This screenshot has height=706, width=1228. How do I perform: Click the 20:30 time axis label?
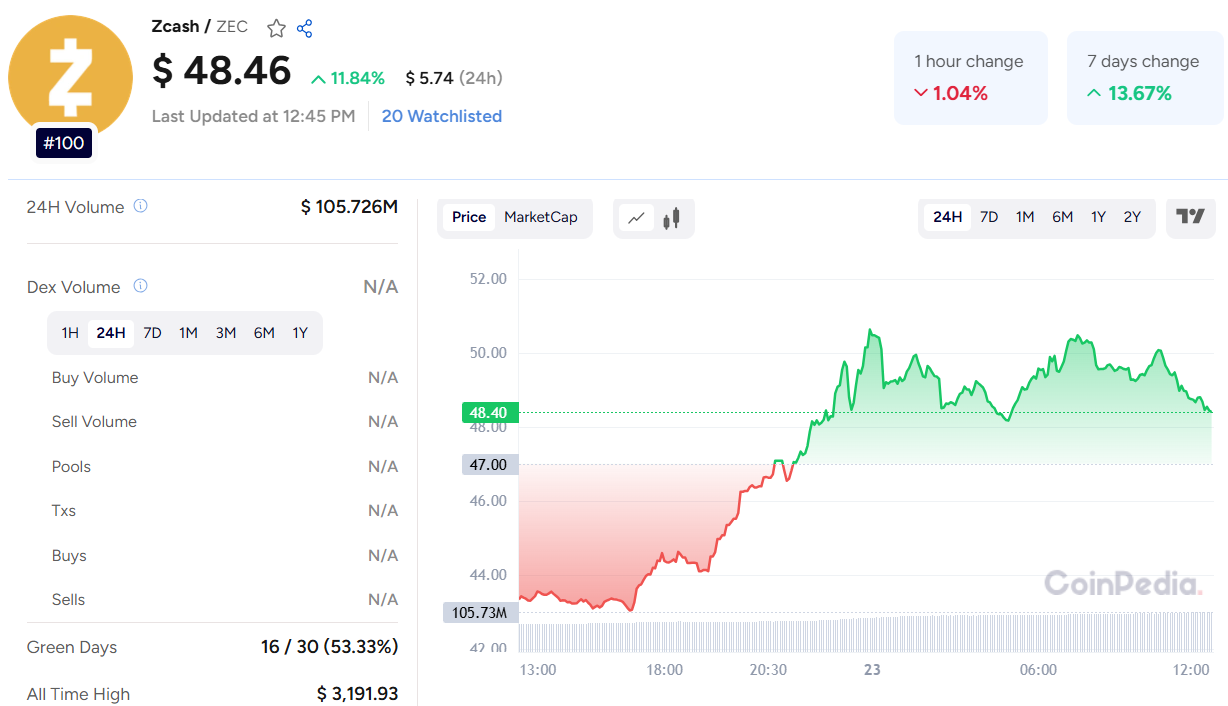(767, 670)
